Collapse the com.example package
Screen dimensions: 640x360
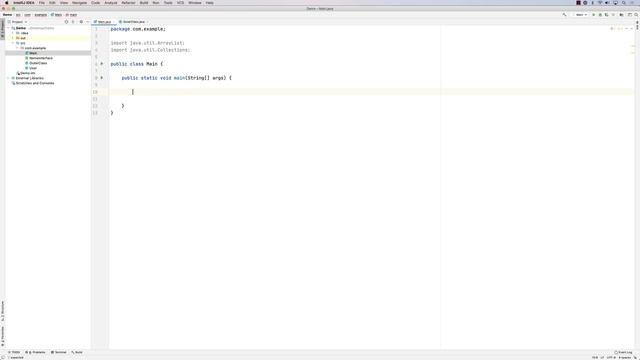pos(17,48)
